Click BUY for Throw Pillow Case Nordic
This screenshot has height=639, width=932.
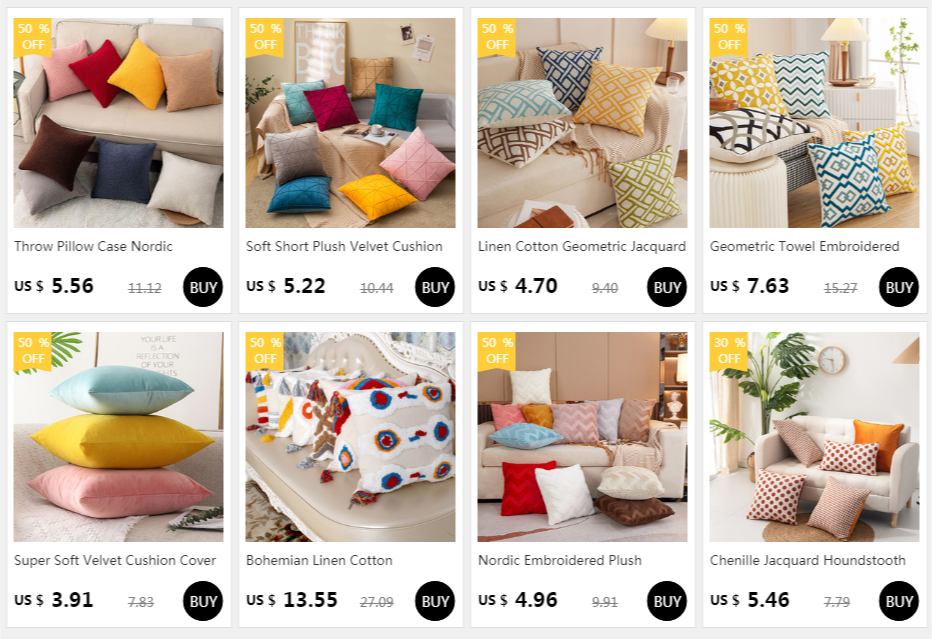[x=203, y=287]
